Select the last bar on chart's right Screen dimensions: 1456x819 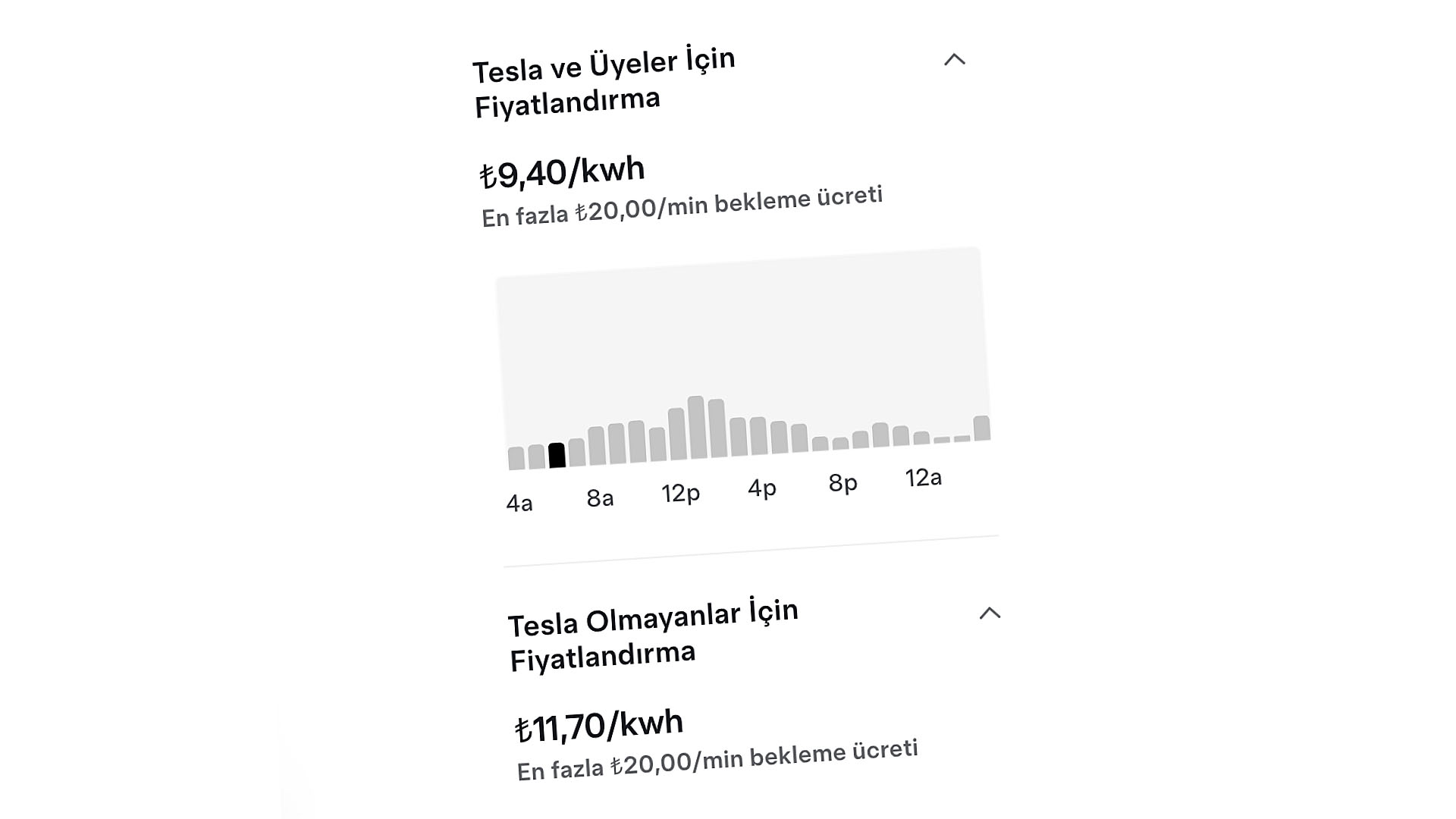(x=982, y=428)
